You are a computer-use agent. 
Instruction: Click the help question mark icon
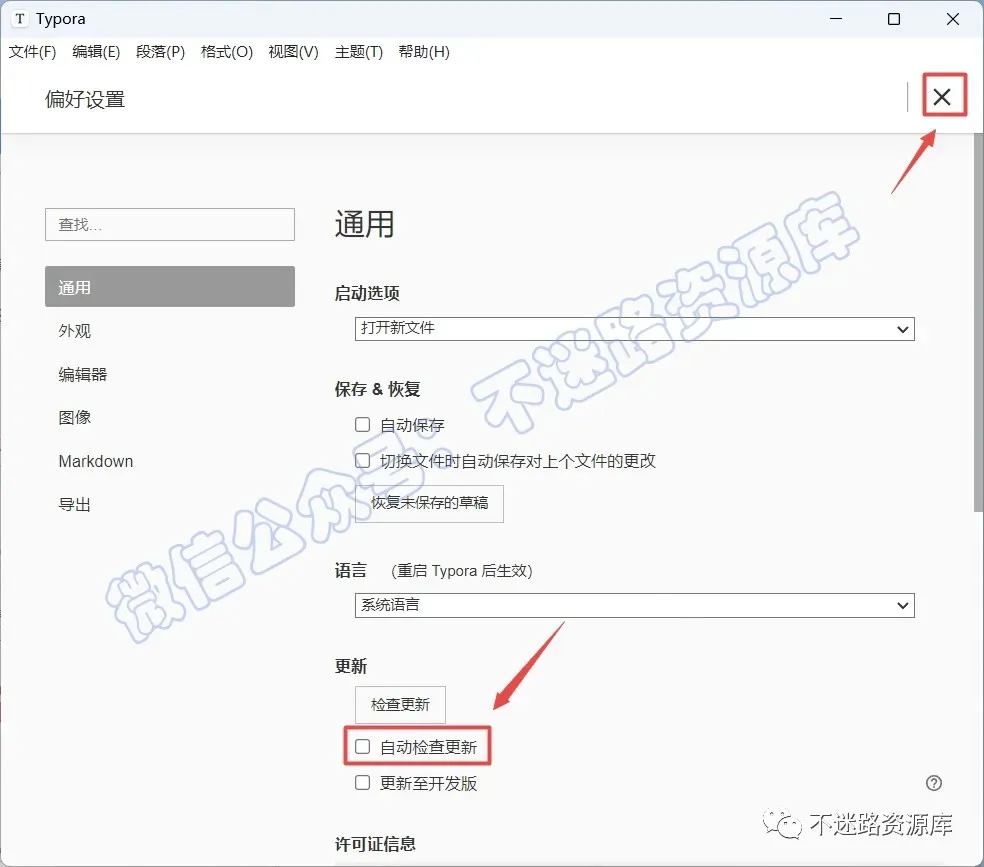(x=934, y=783)
